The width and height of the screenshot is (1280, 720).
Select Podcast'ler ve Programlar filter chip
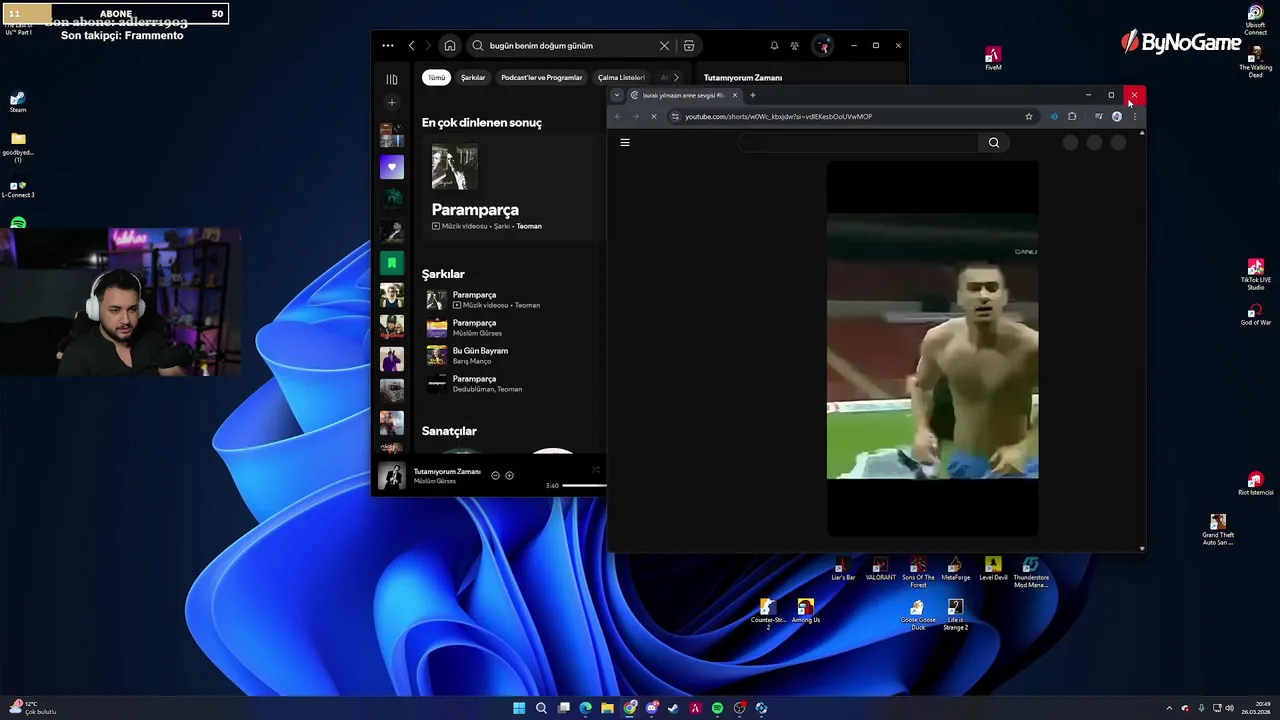pyautogui.click(x=541, y=77)
